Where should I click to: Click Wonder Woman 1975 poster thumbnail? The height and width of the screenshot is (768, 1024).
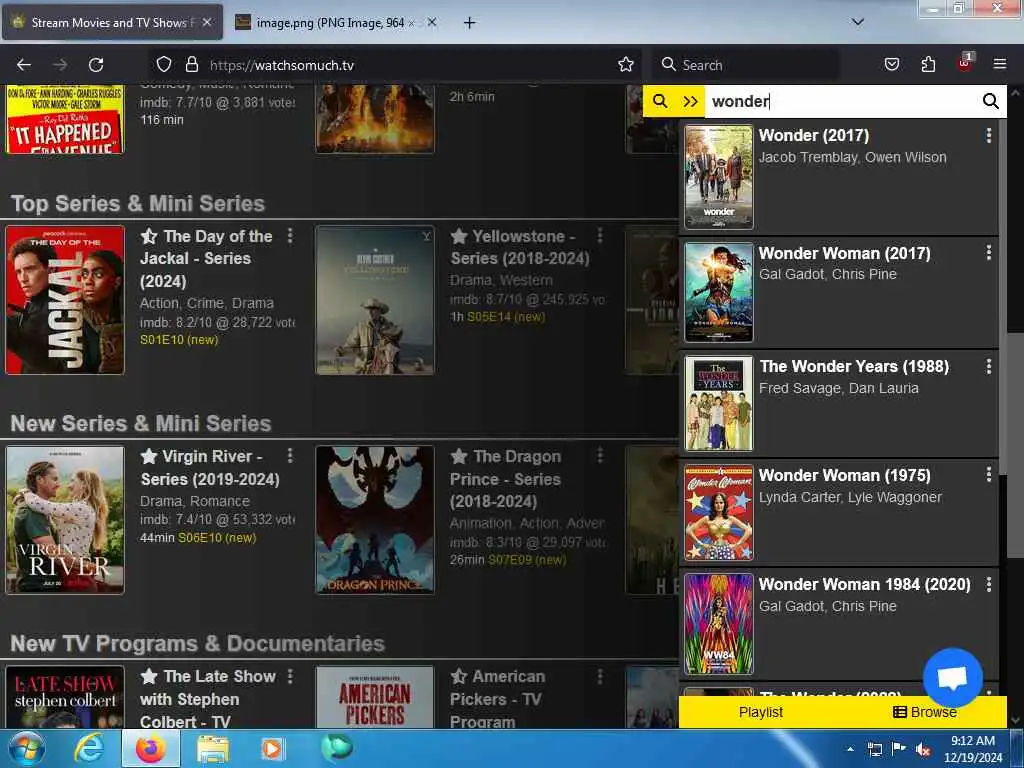718,513
